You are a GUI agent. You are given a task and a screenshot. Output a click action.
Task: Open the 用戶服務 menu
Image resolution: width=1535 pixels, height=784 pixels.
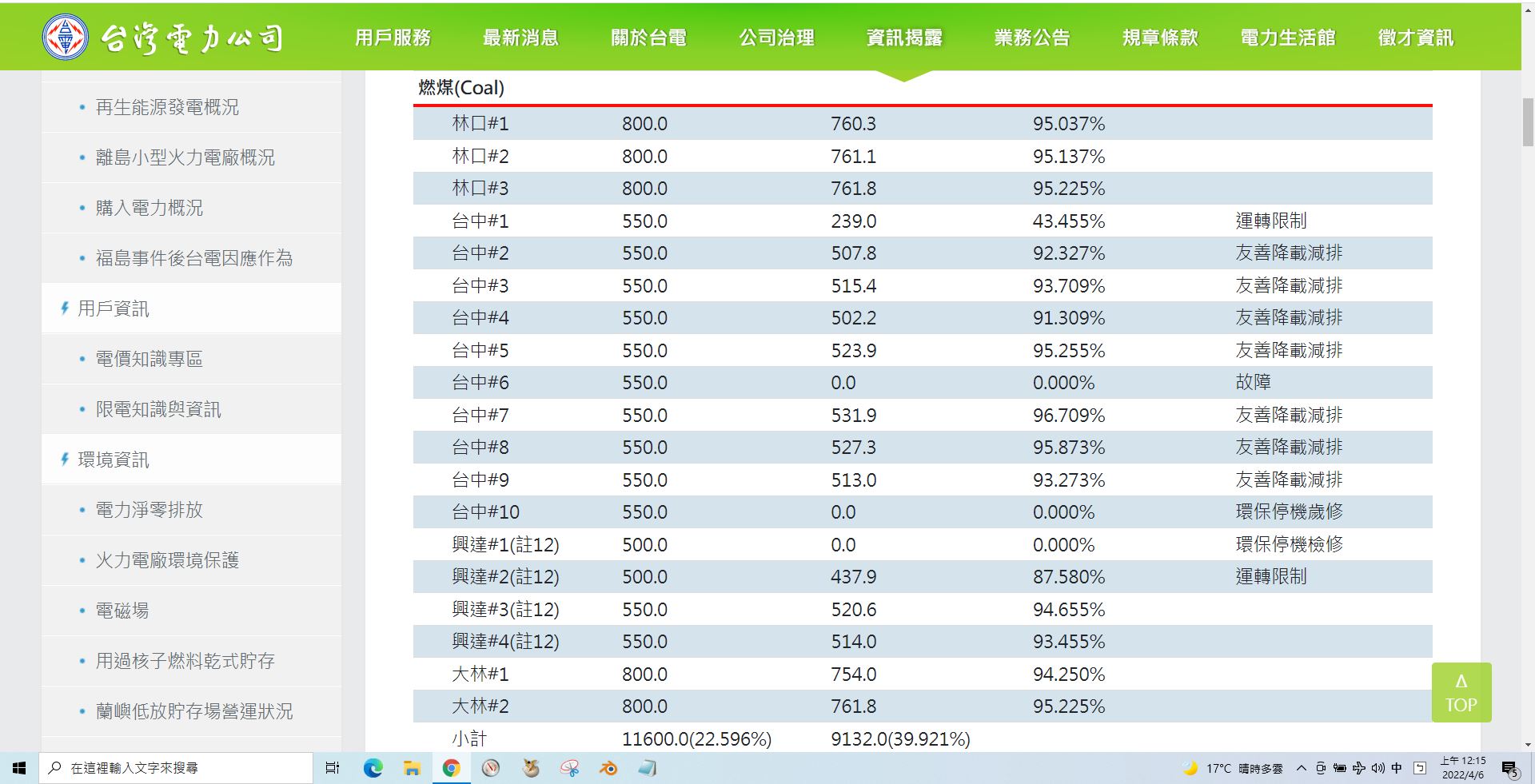[x=393, y=38]
